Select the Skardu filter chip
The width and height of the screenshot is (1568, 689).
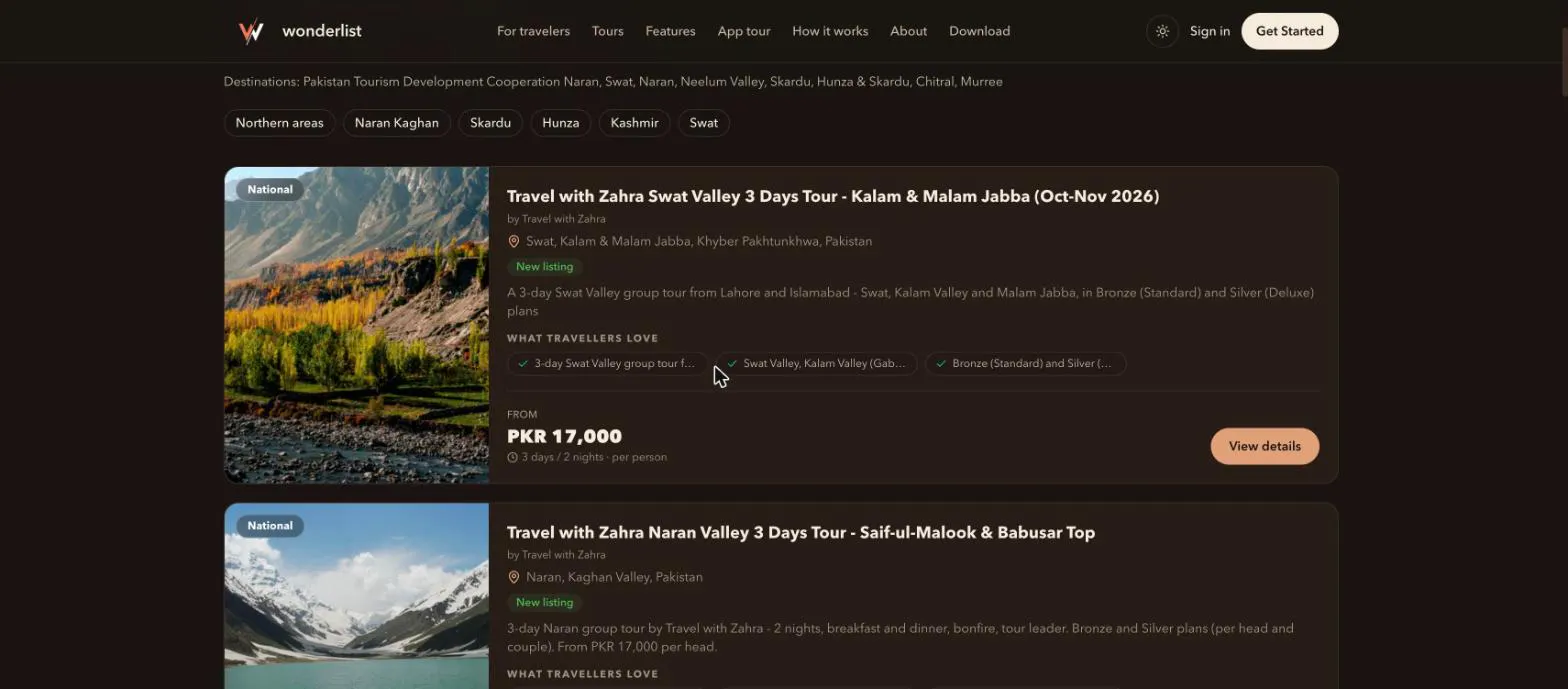[490, 123]
